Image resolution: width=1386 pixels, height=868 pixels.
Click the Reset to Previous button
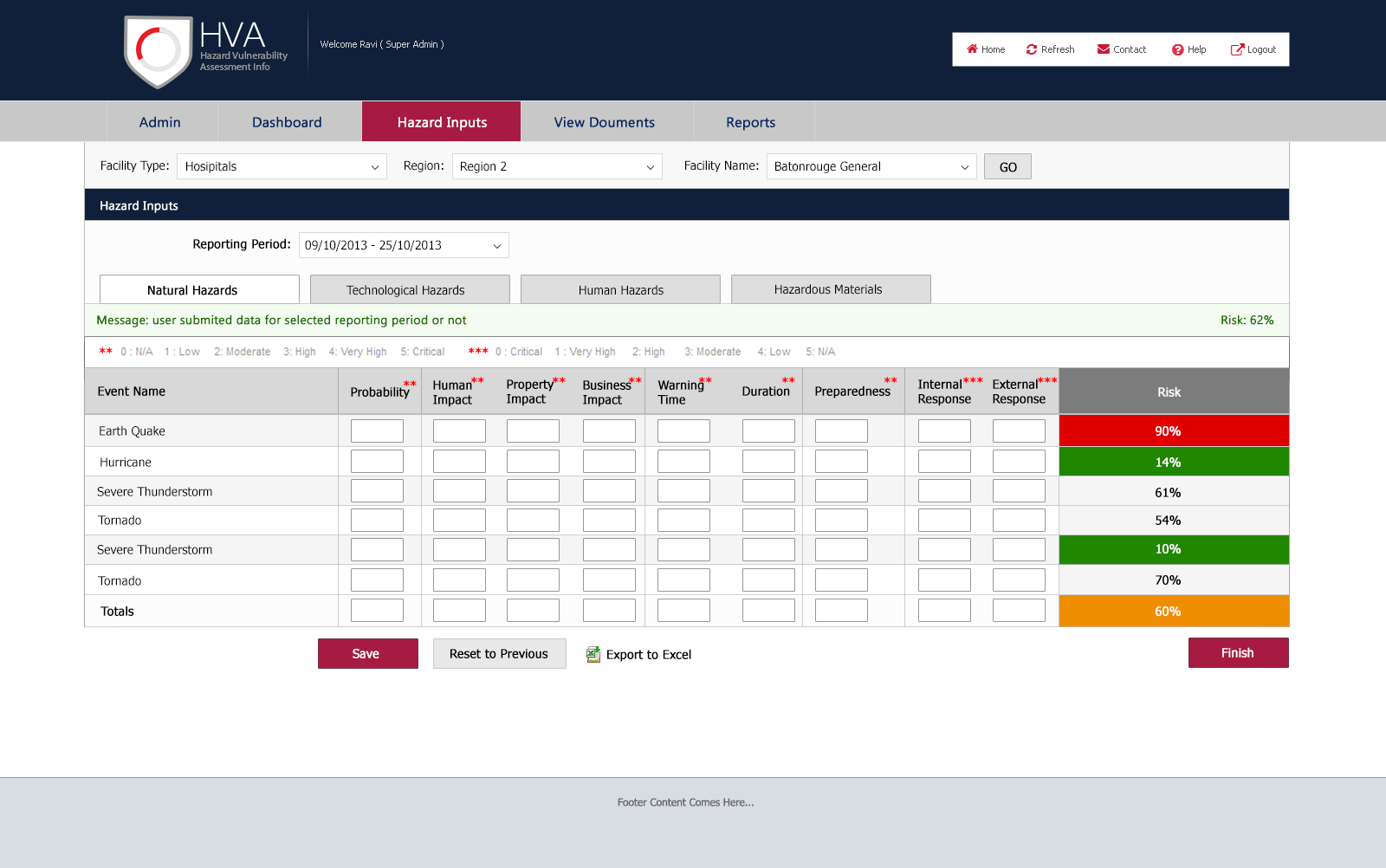[x=499, y=654]
